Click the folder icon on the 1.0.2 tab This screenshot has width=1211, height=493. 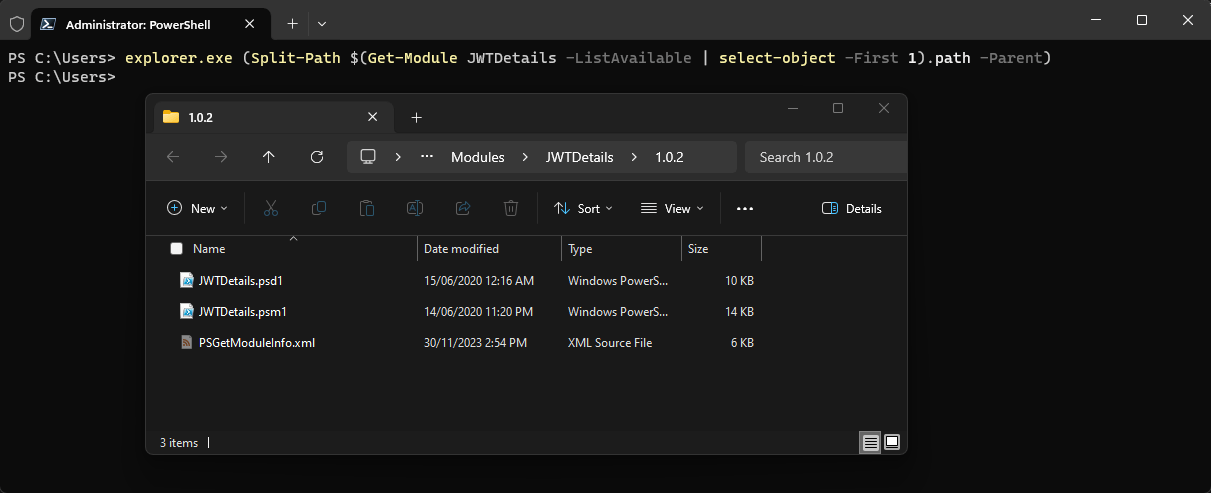pos(171,117)
